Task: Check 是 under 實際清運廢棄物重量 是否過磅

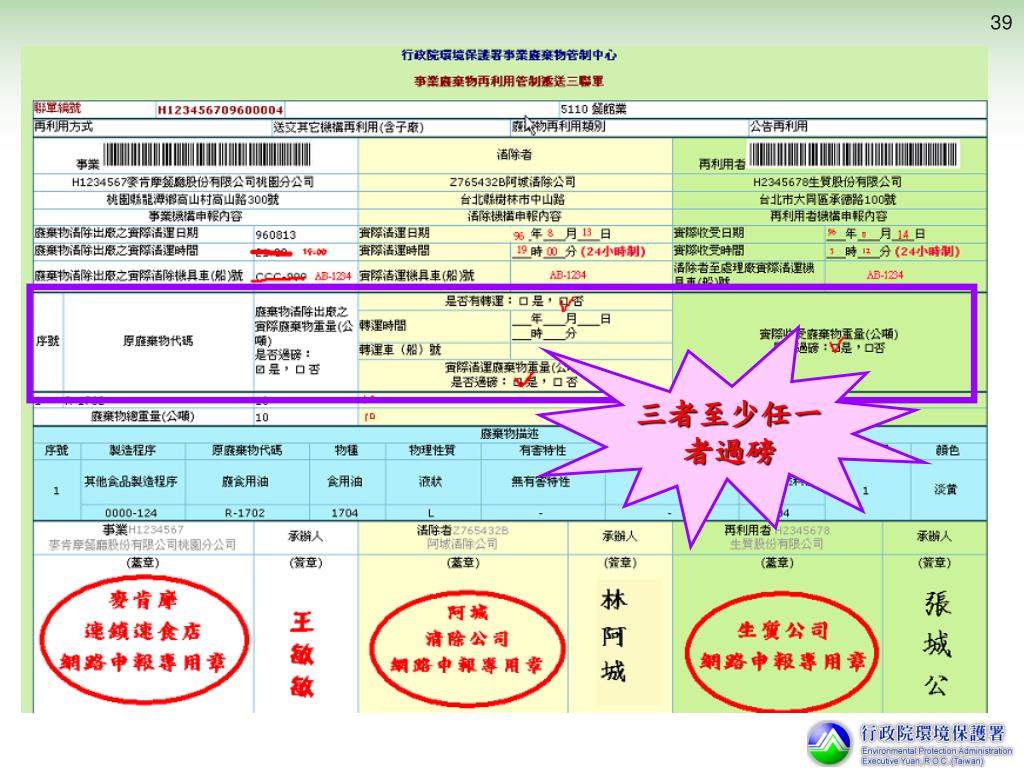Action: (519, 382)
